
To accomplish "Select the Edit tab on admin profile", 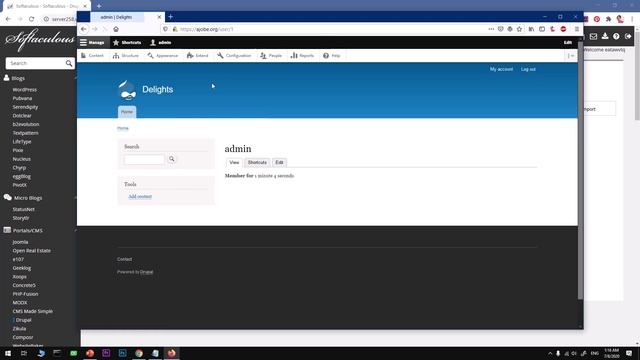I will [x=279, y=162].
